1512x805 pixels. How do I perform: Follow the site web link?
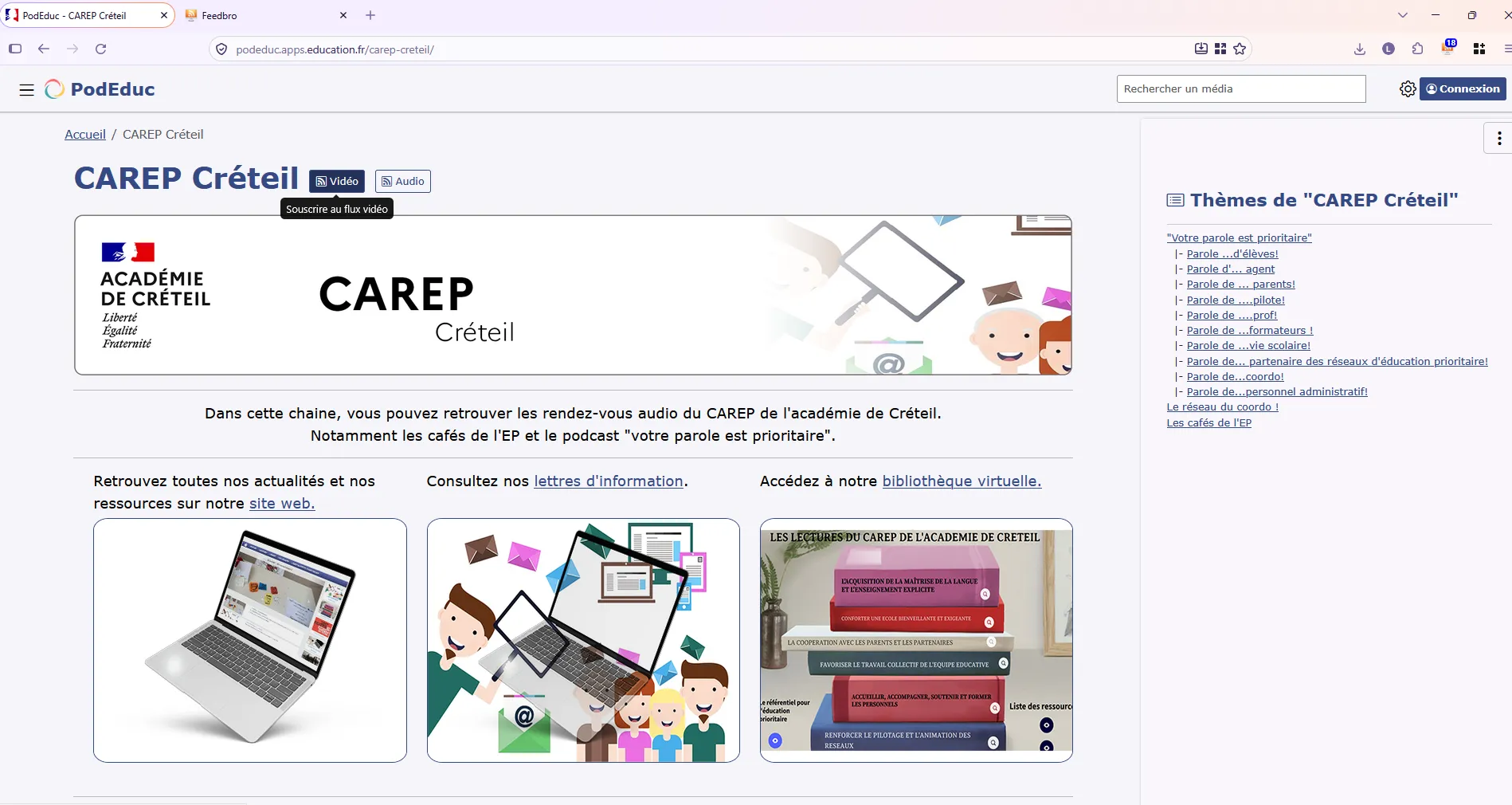(282, 504)
